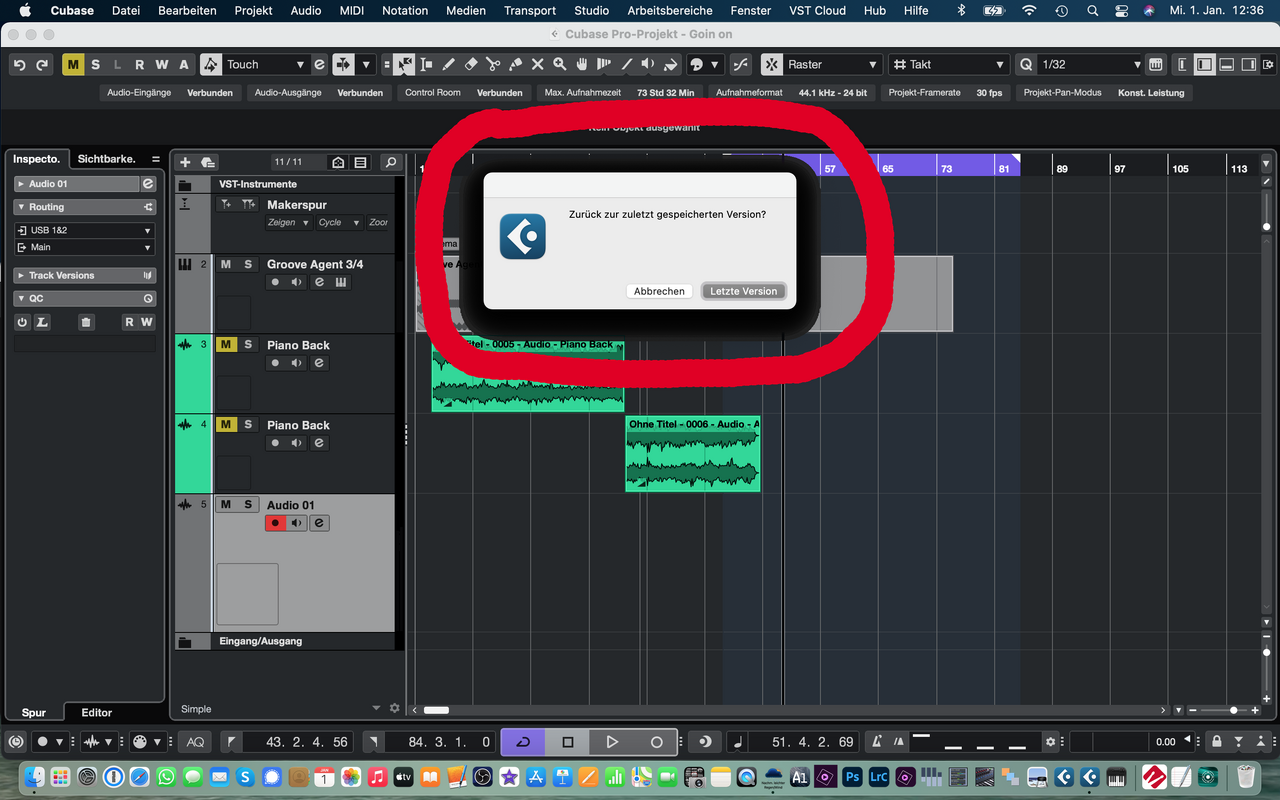Switch to the Sichtbarkeit tab

(x=106, y=159)
